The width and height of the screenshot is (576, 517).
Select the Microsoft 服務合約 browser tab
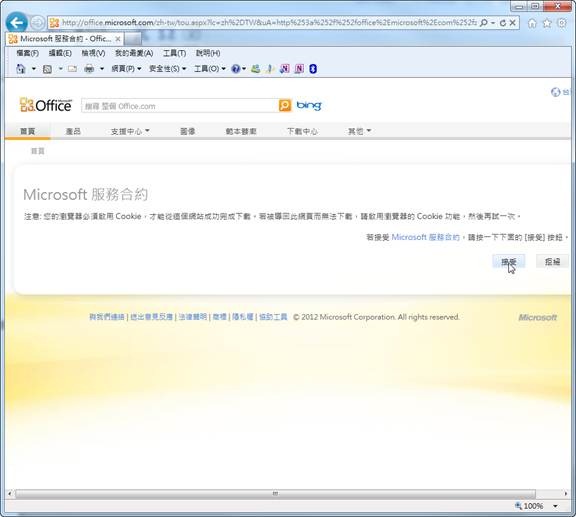click(65, 39)
